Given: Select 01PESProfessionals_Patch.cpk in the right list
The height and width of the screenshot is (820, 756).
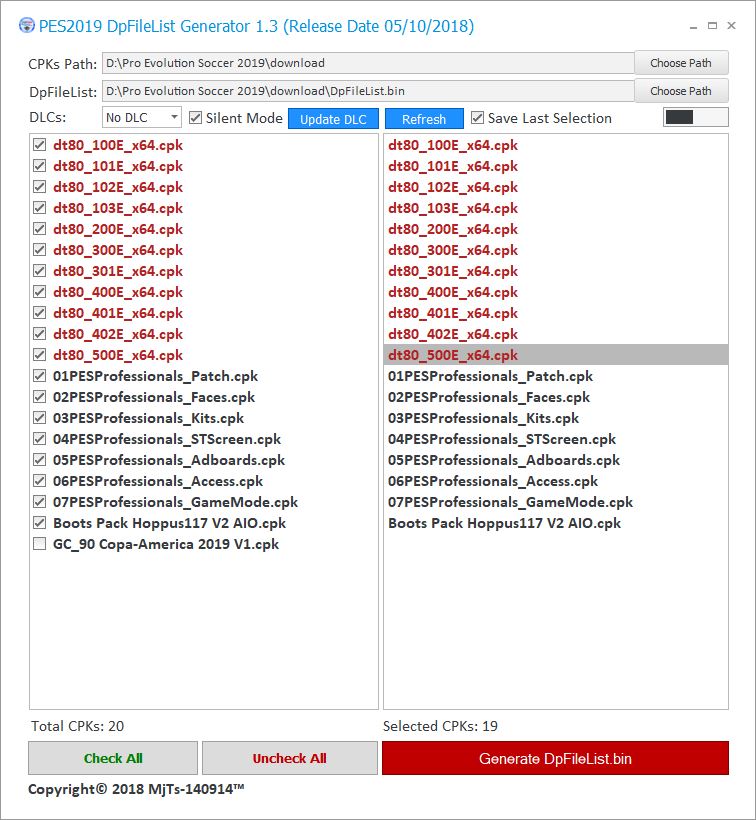Looking at the screenshot, I should pos(556,376).
